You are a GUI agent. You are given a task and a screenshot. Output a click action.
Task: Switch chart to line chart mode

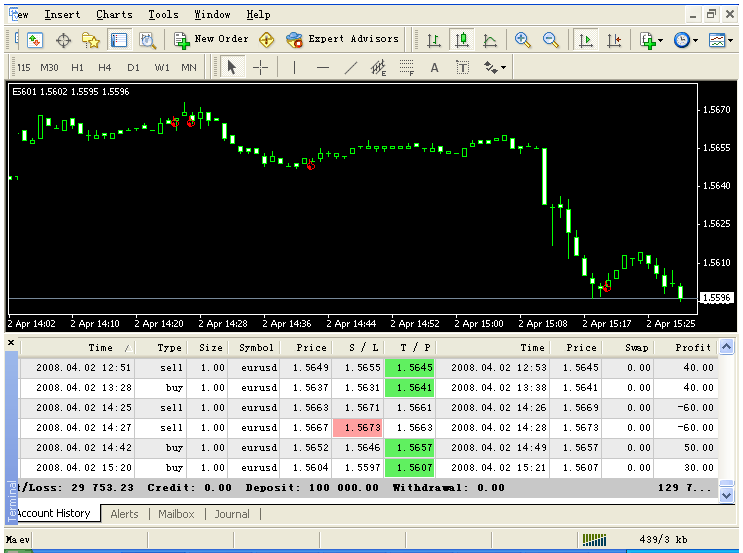tap(490, 40)
